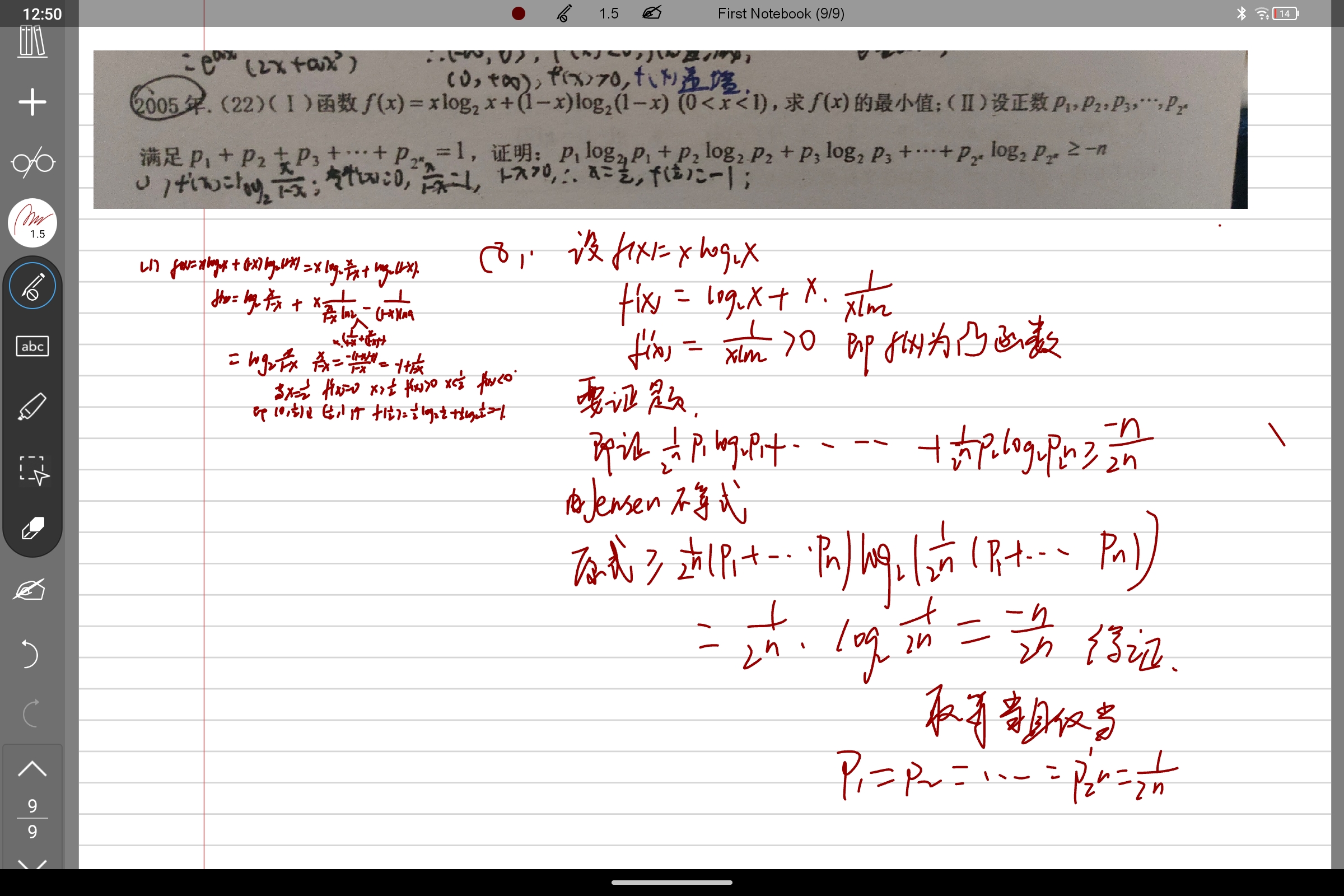The height and width of the screenshot is (896, 1344).
Task: Choose the Highlighter tool
Action: pyautogui.click(x=32, y=407)
